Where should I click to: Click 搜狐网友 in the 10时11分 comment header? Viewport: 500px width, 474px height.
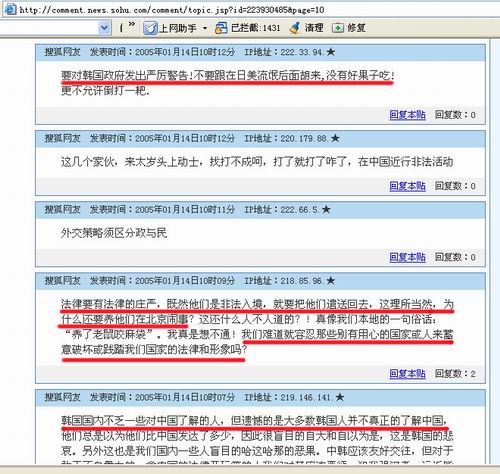tap(63, 209)
